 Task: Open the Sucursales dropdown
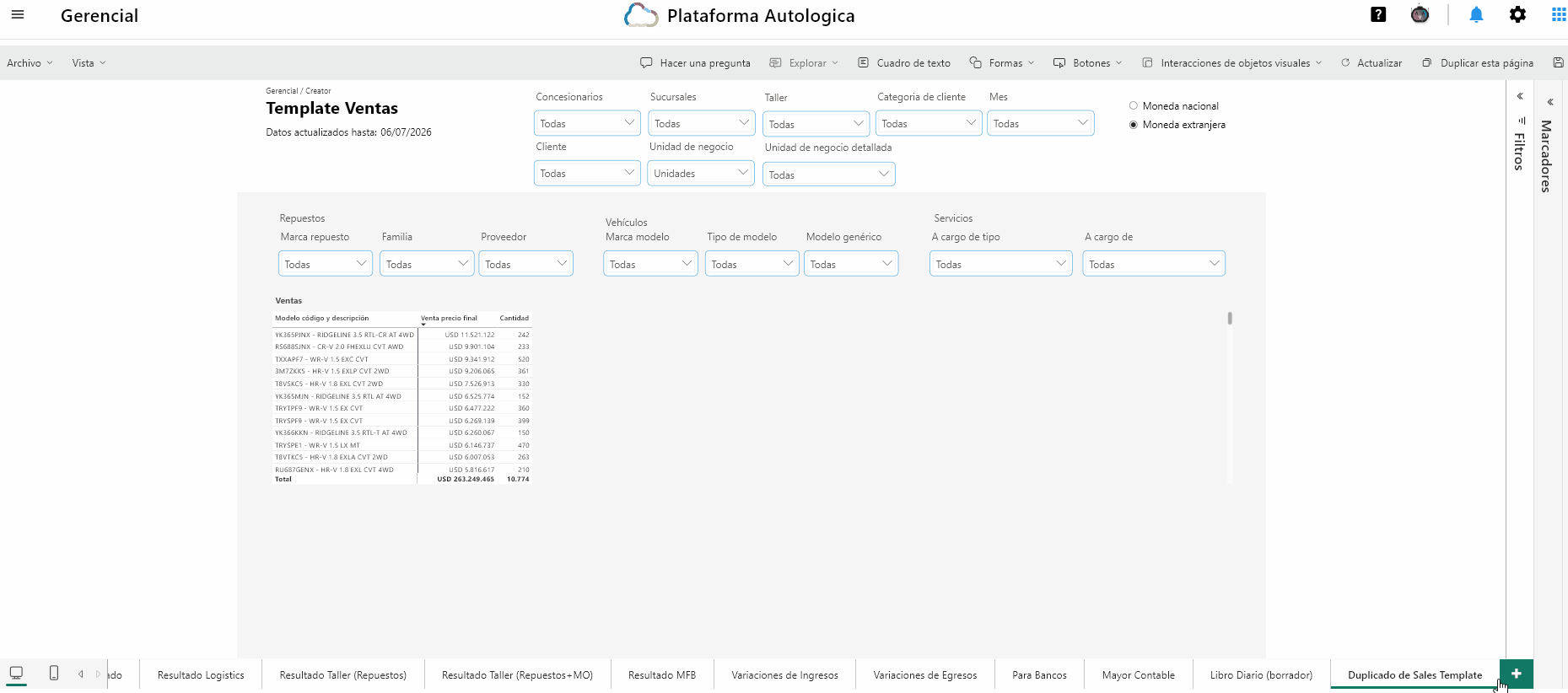[701, 123]
